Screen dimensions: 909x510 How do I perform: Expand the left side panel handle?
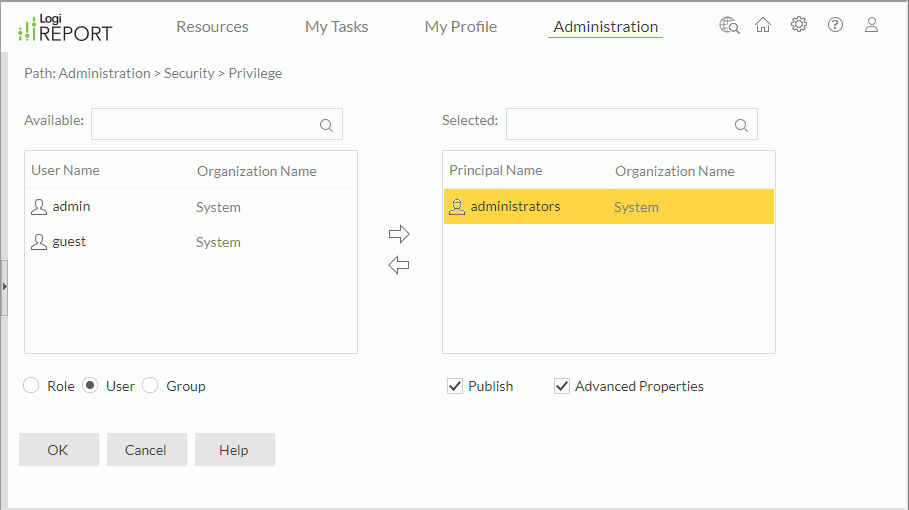(4, 287)
